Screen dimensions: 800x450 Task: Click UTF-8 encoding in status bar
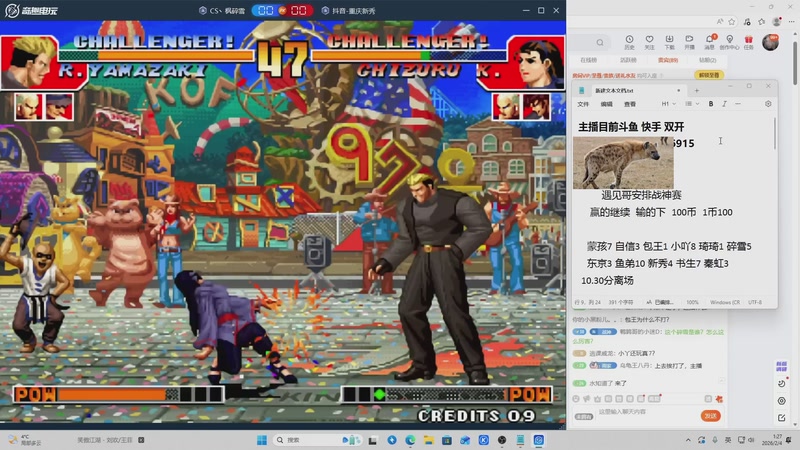755,303
